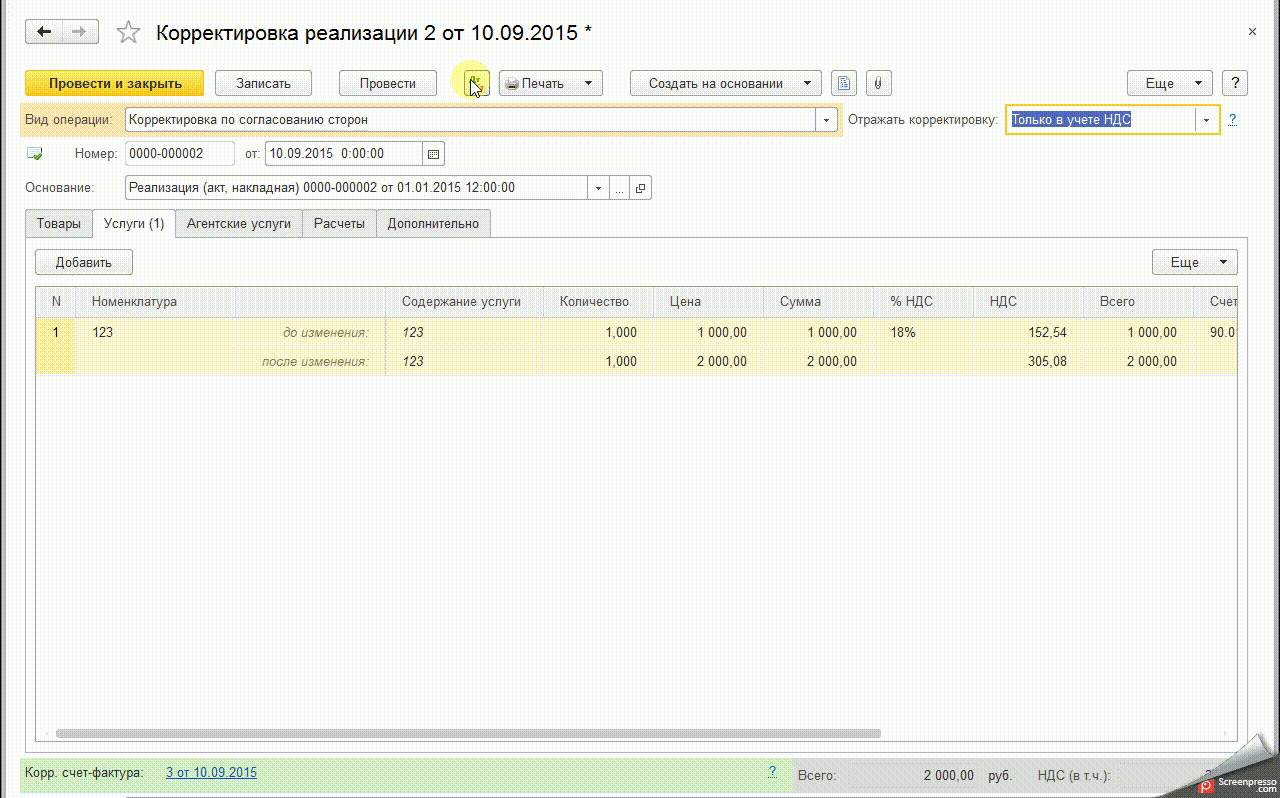
Task: Click the Цена column header
Action: coord(708,301)
